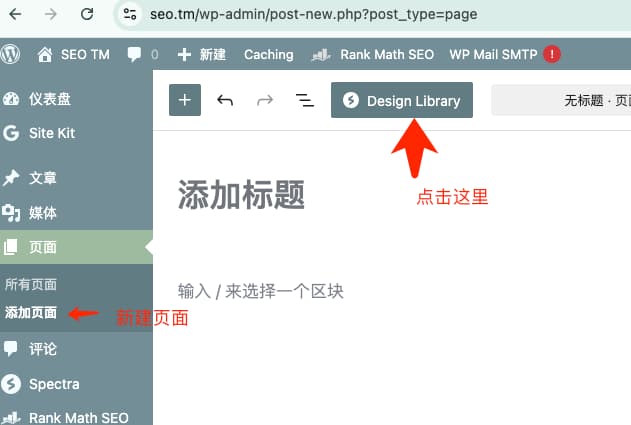This screenshot has width=631, height=425.
Task: Open the document overview list icon
Action: (x=304, y=100)
